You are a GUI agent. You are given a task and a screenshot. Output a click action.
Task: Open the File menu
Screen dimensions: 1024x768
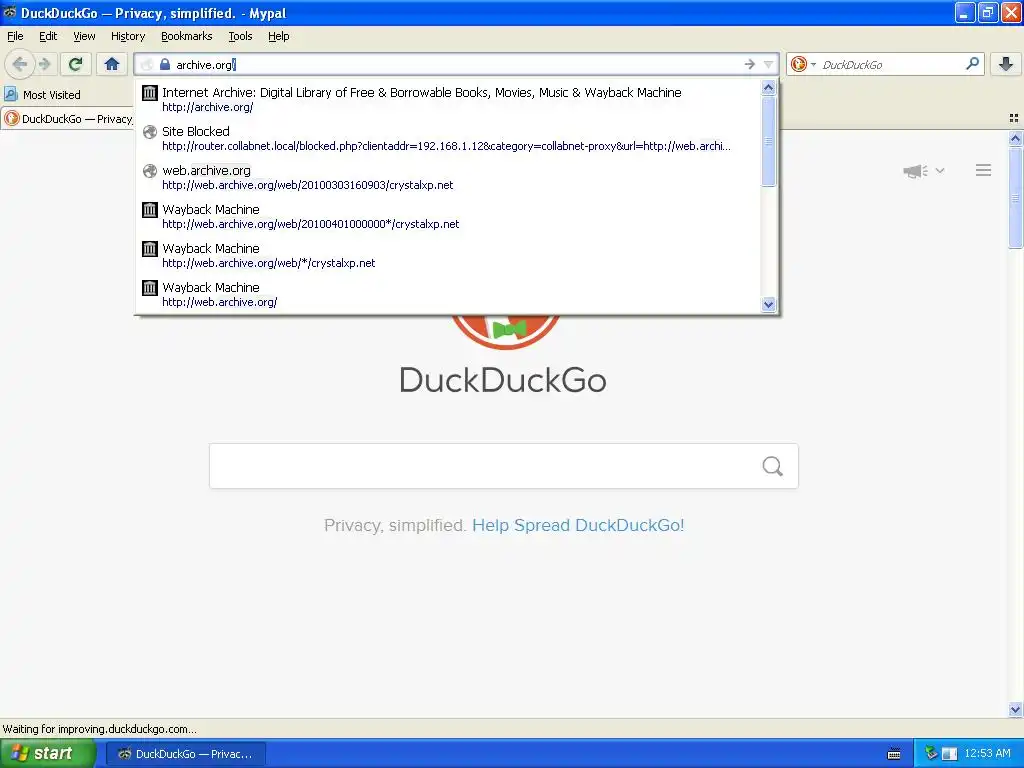pos(15,36)
